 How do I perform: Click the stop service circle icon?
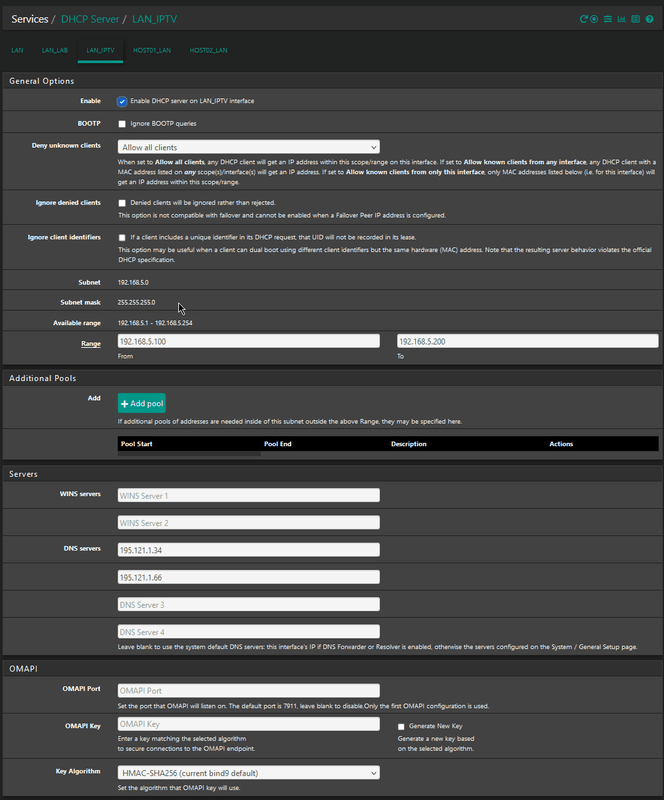pos(594,19)
